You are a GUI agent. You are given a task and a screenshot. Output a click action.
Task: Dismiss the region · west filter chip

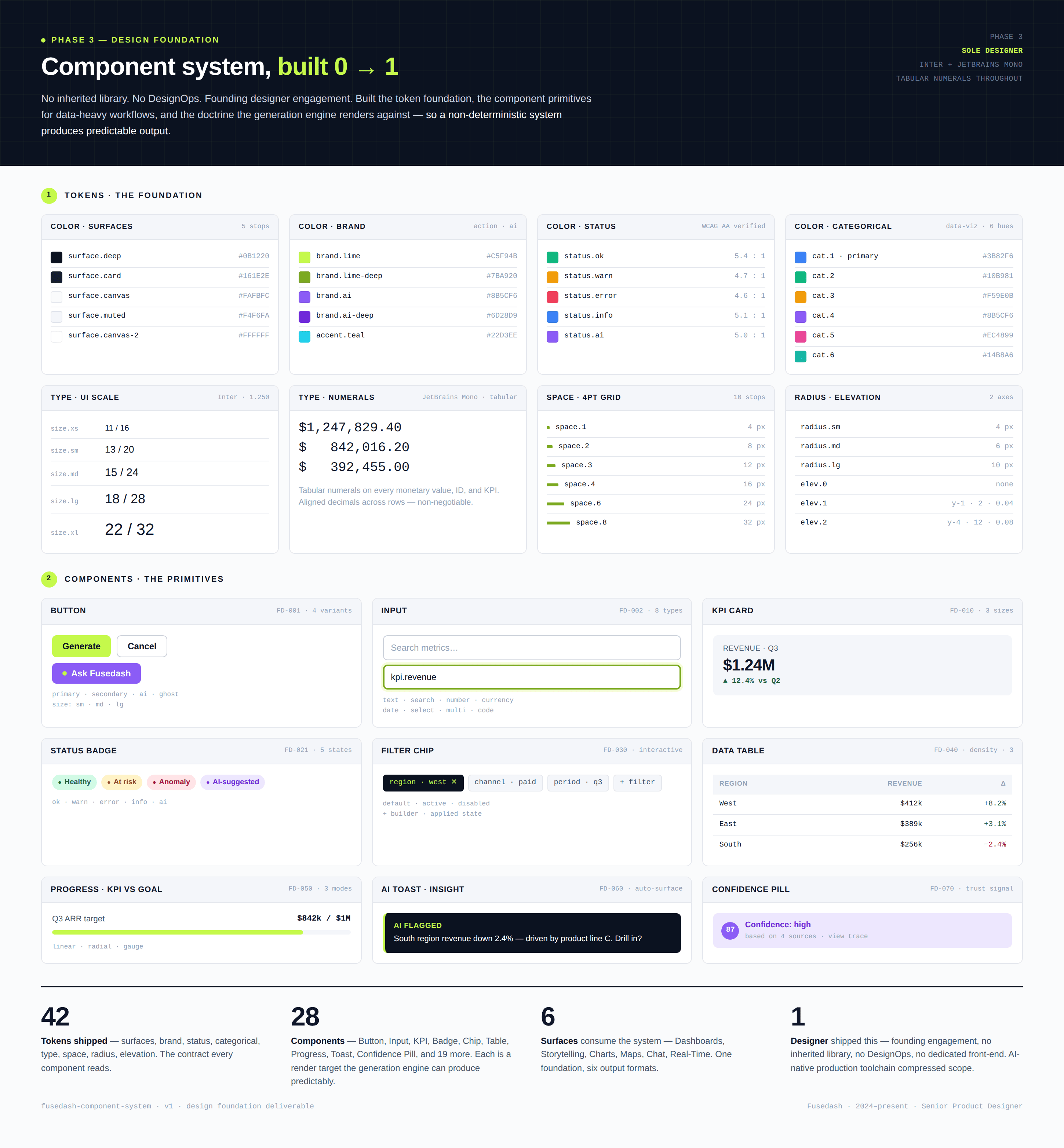pos(454,782)
